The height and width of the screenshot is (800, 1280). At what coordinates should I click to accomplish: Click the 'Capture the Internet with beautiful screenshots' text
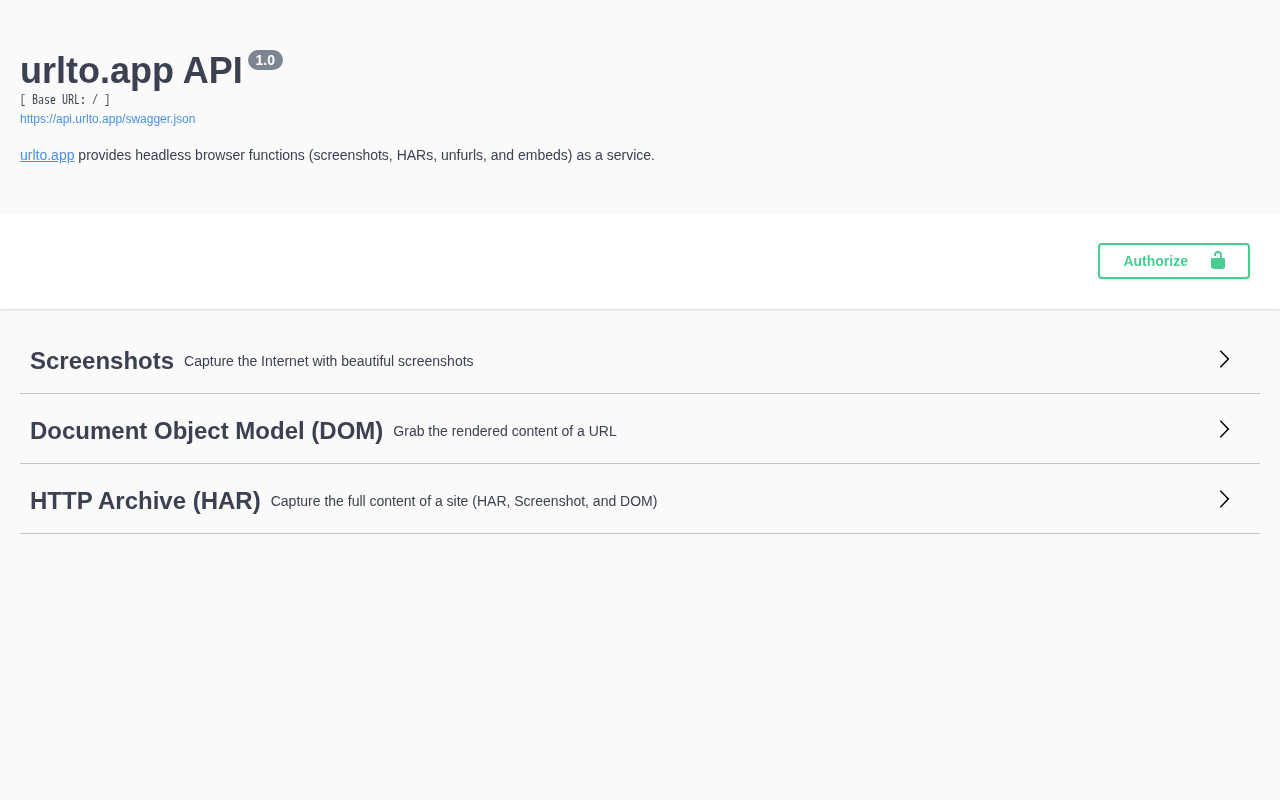click(328, 361)
